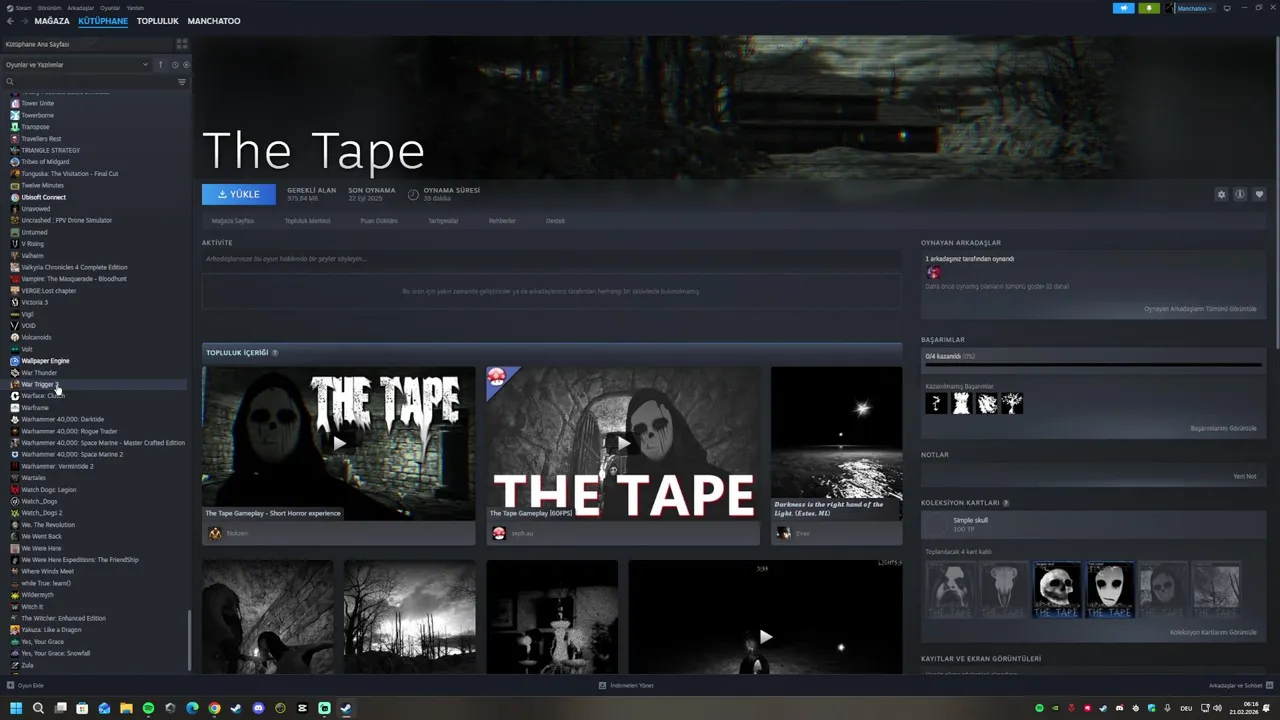Open the Darkness screenshot thumbnail
This screenshot has width=1280, height=720.
(836, 443)
